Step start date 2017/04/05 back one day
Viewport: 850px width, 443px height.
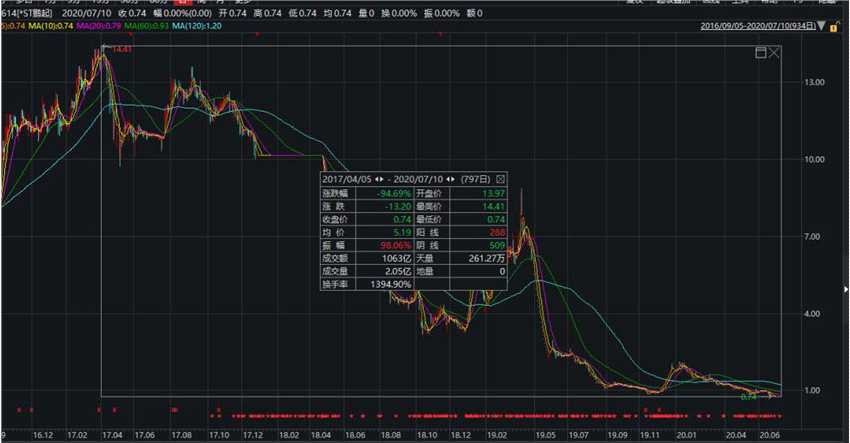(x=377, y=179)
